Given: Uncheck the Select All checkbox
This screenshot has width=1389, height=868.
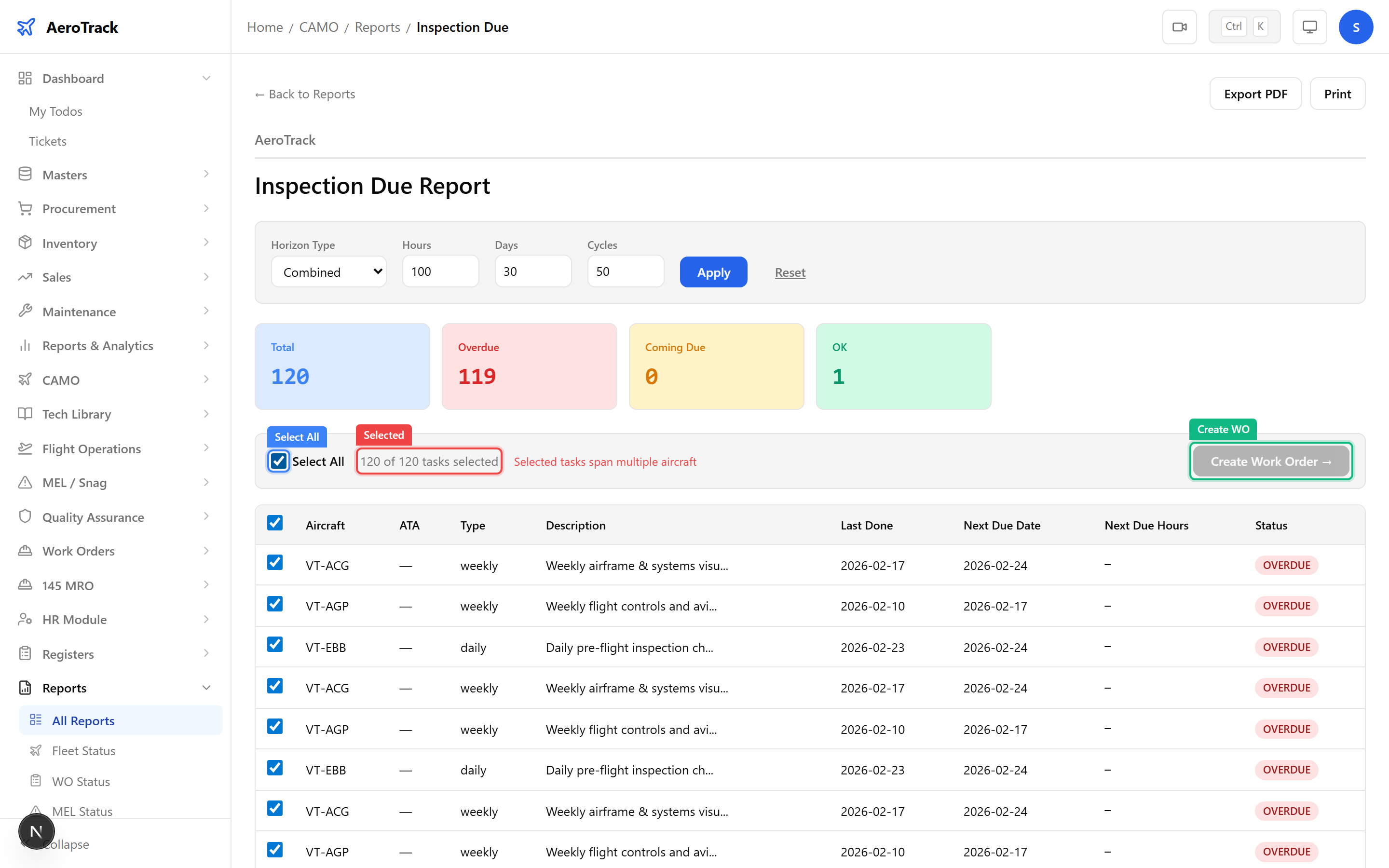Looking at the screenshot, I should click(278, 461).
